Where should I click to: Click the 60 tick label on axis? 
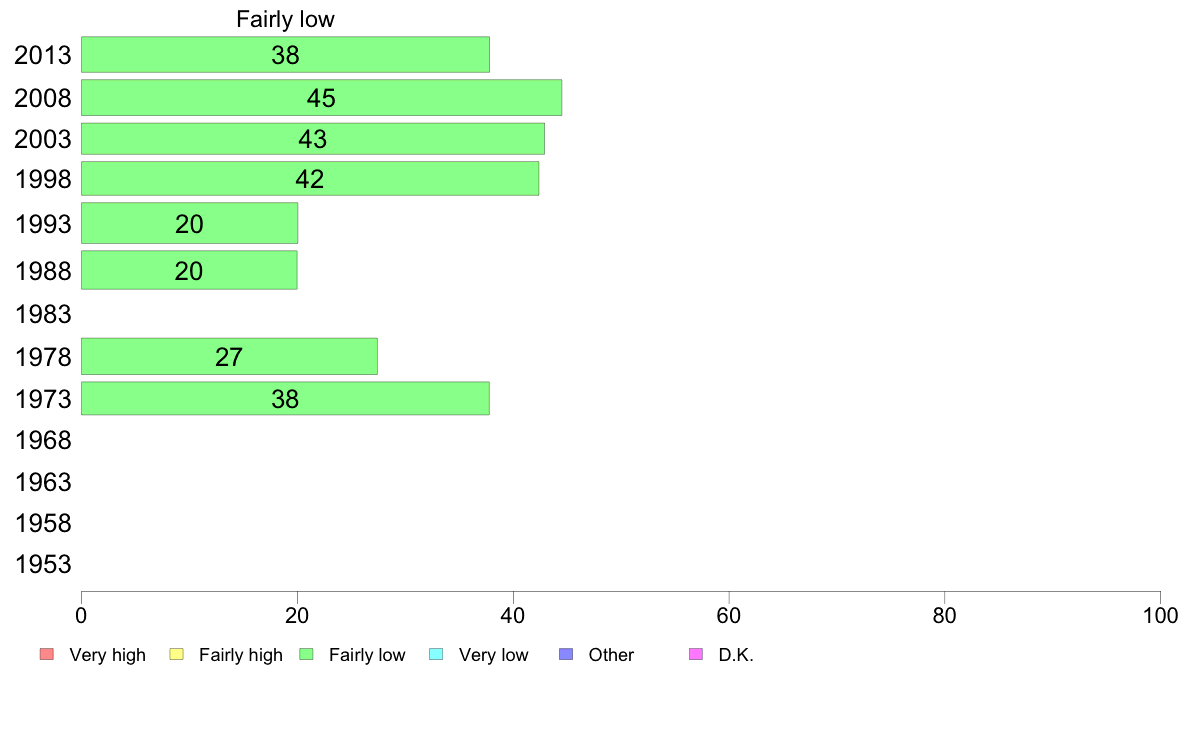tap(728, 615)
